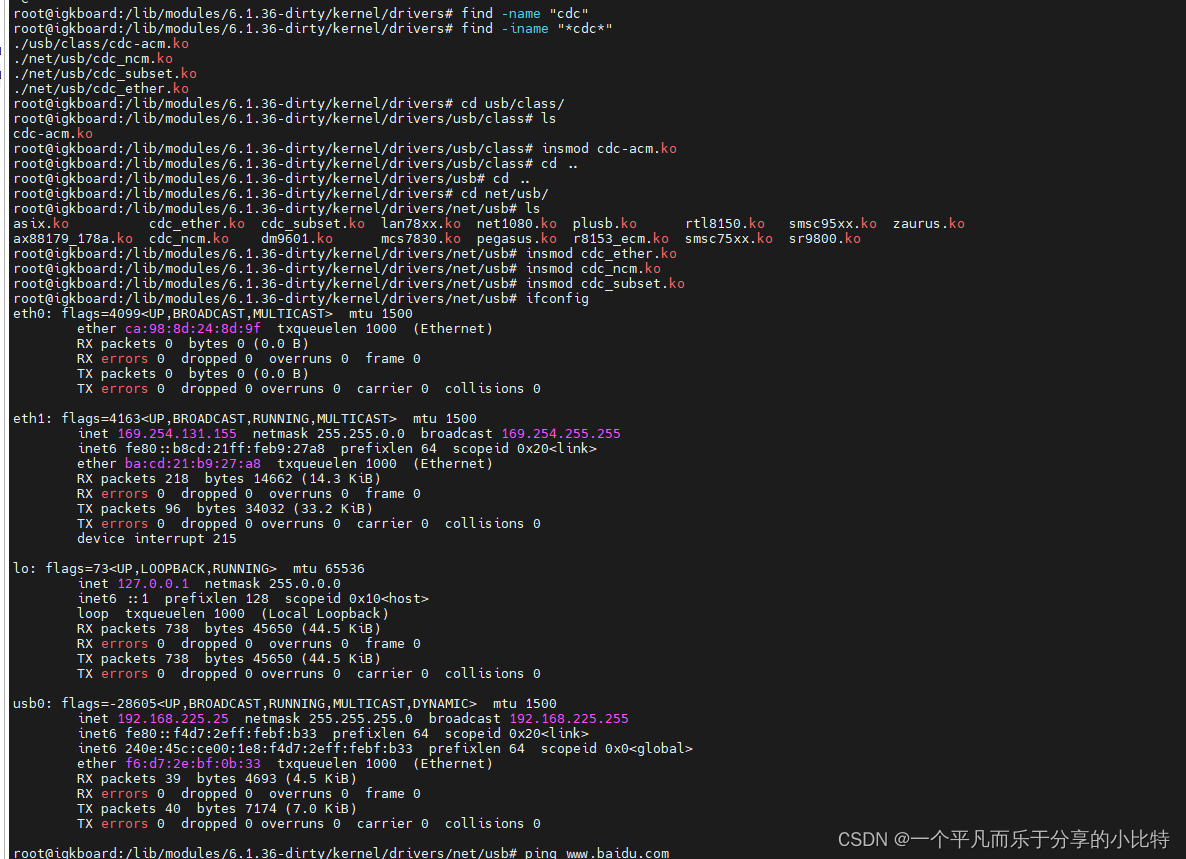The image size is (1186, 859).
Task: Click usb0 IP address 192.168.225.25
Action: pyautogui.click(x=173, y=719)
